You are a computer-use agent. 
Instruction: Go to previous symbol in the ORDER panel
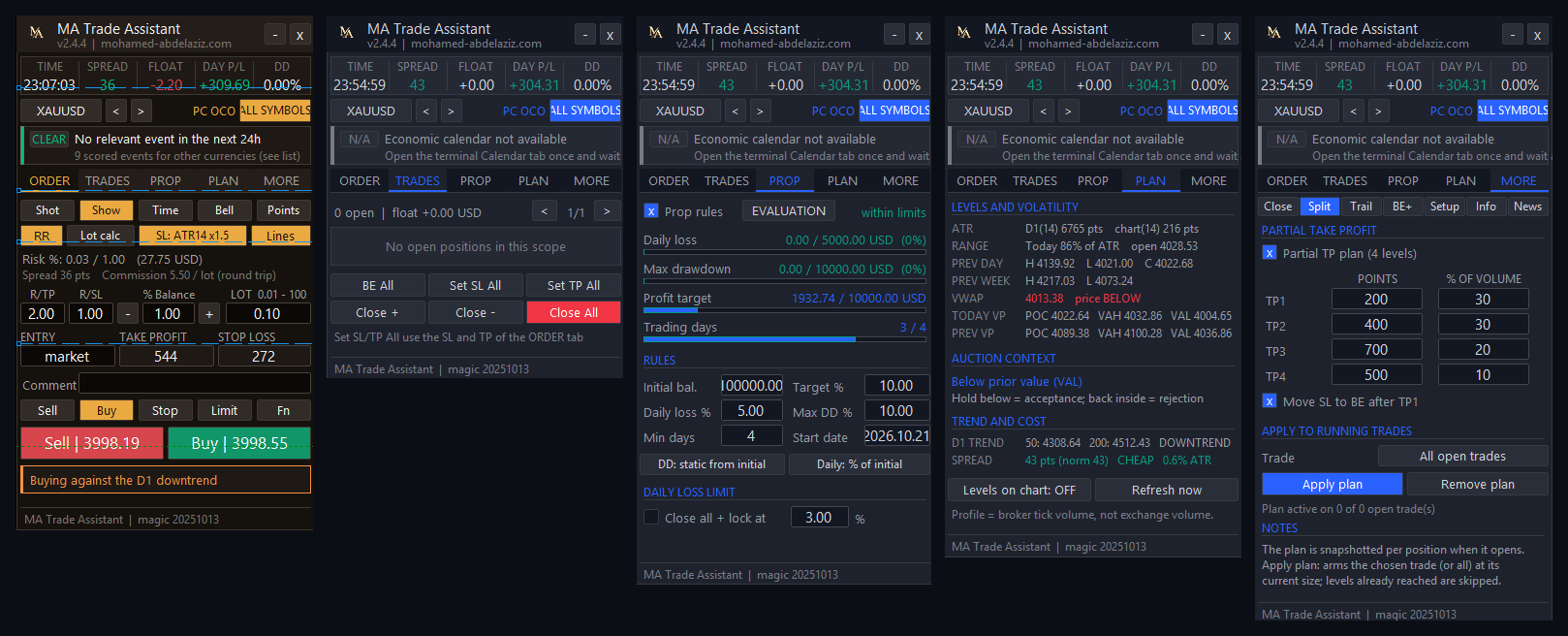116,111
